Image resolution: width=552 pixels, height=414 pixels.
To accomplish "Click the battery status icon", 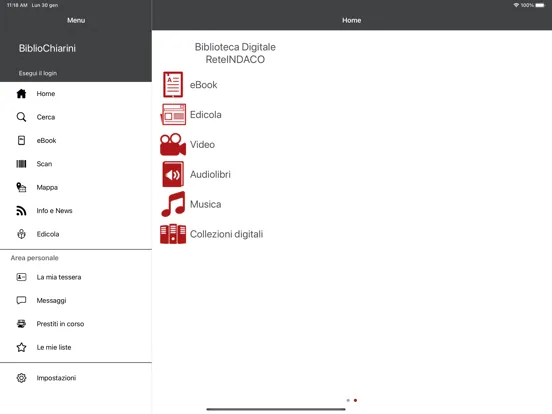I will point(540,5).
